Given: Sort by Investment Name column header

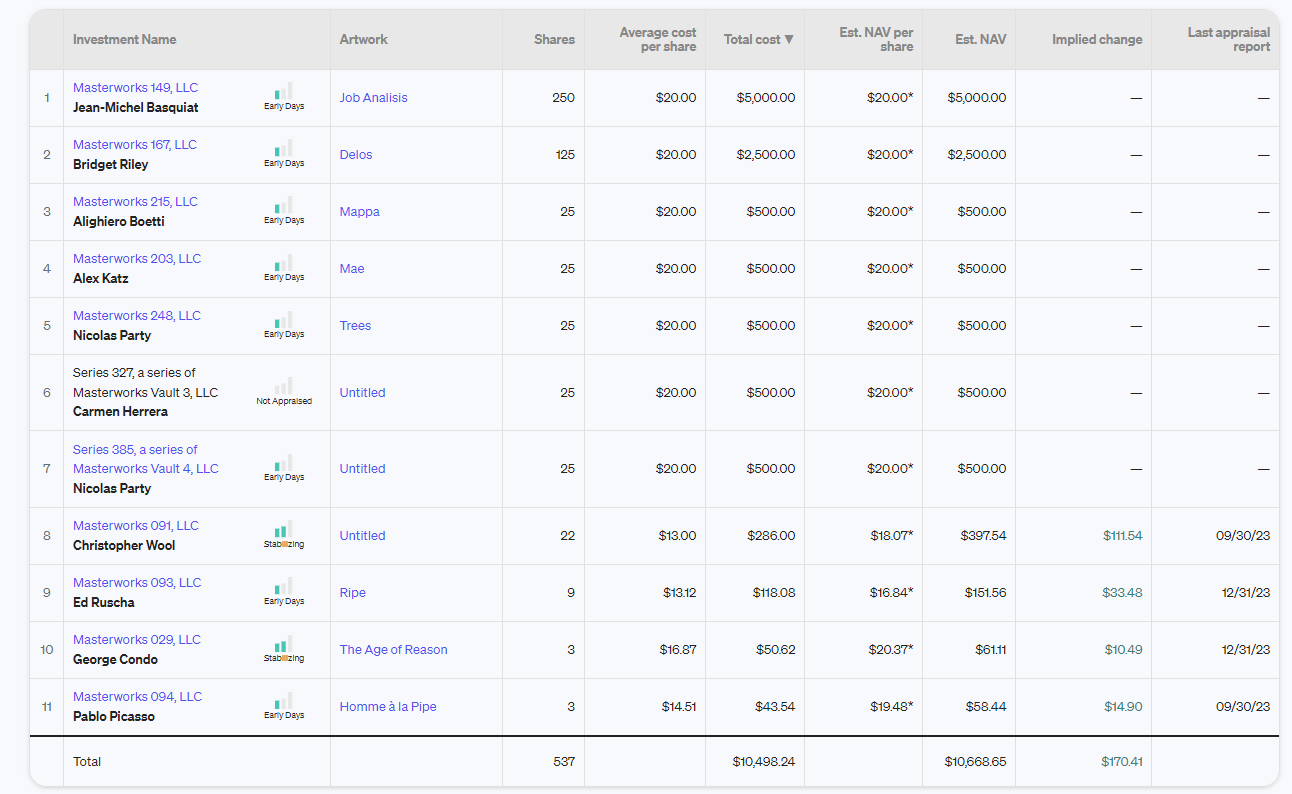Looking at the screenshot, I should [124, 39].
